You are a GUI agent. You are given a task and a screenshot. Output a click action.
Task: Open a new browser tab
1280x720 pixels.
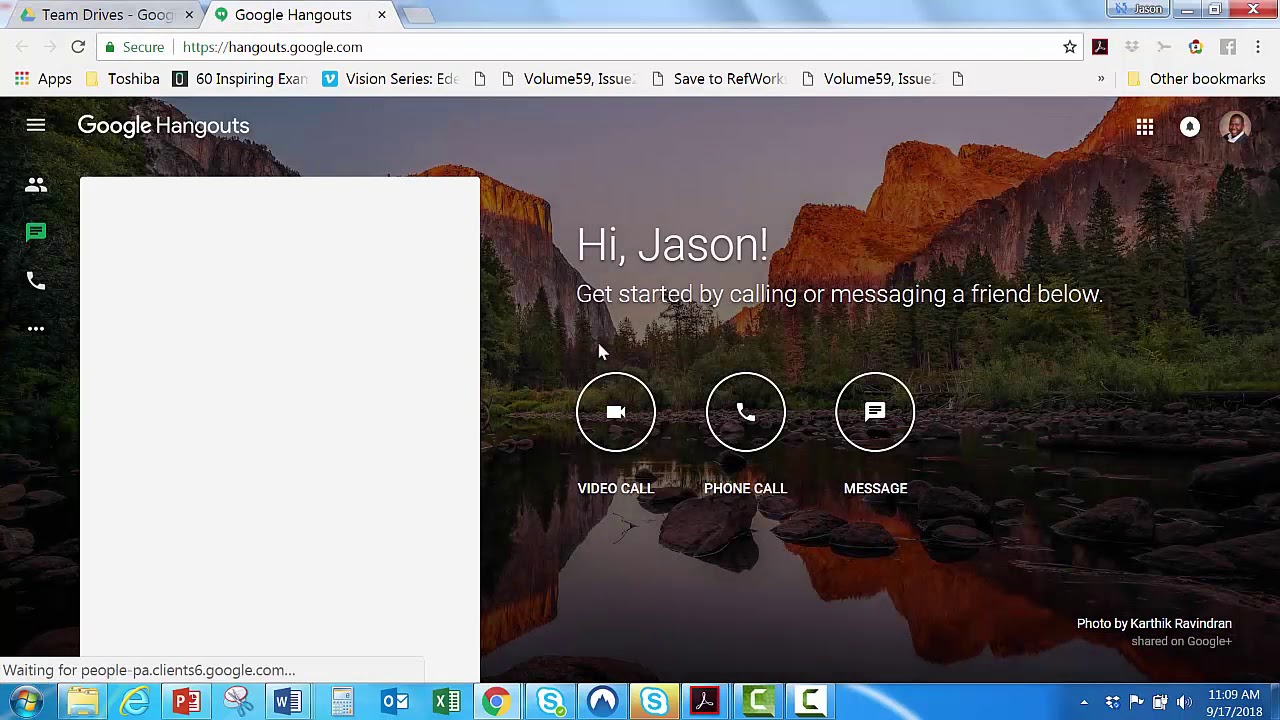point(420,15)
